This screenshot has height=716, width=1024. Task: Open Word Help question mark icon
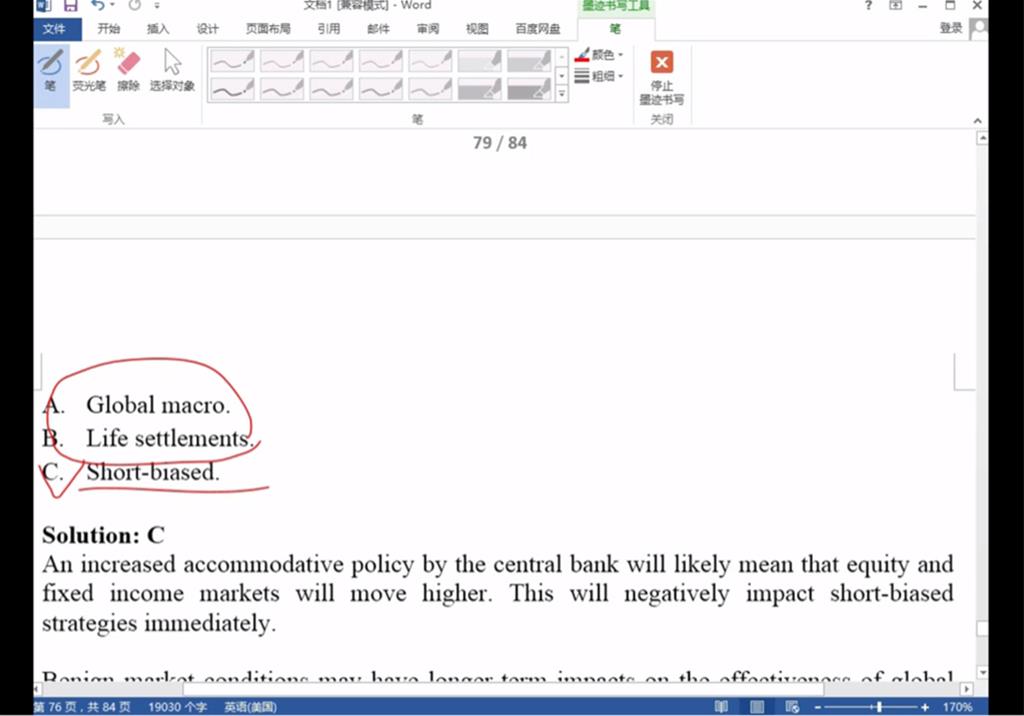868,5
